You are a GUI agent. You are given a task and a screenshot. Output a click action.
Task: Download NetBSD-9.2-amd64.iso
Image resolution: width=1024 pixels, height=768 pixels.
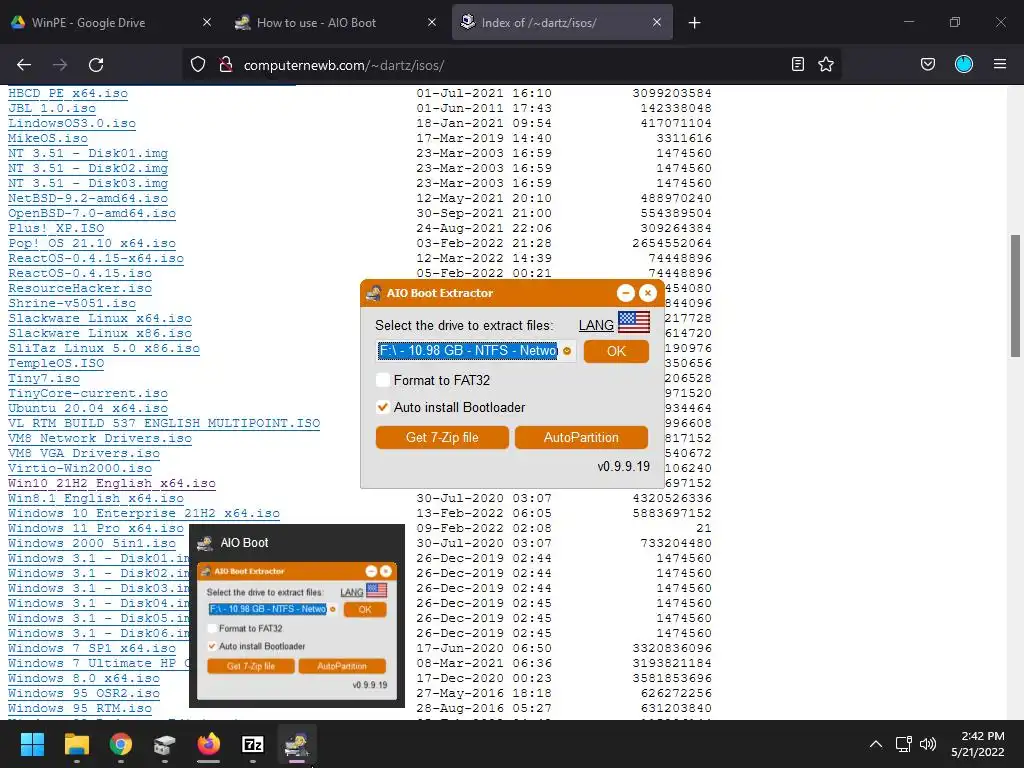[x=88, y=199]
